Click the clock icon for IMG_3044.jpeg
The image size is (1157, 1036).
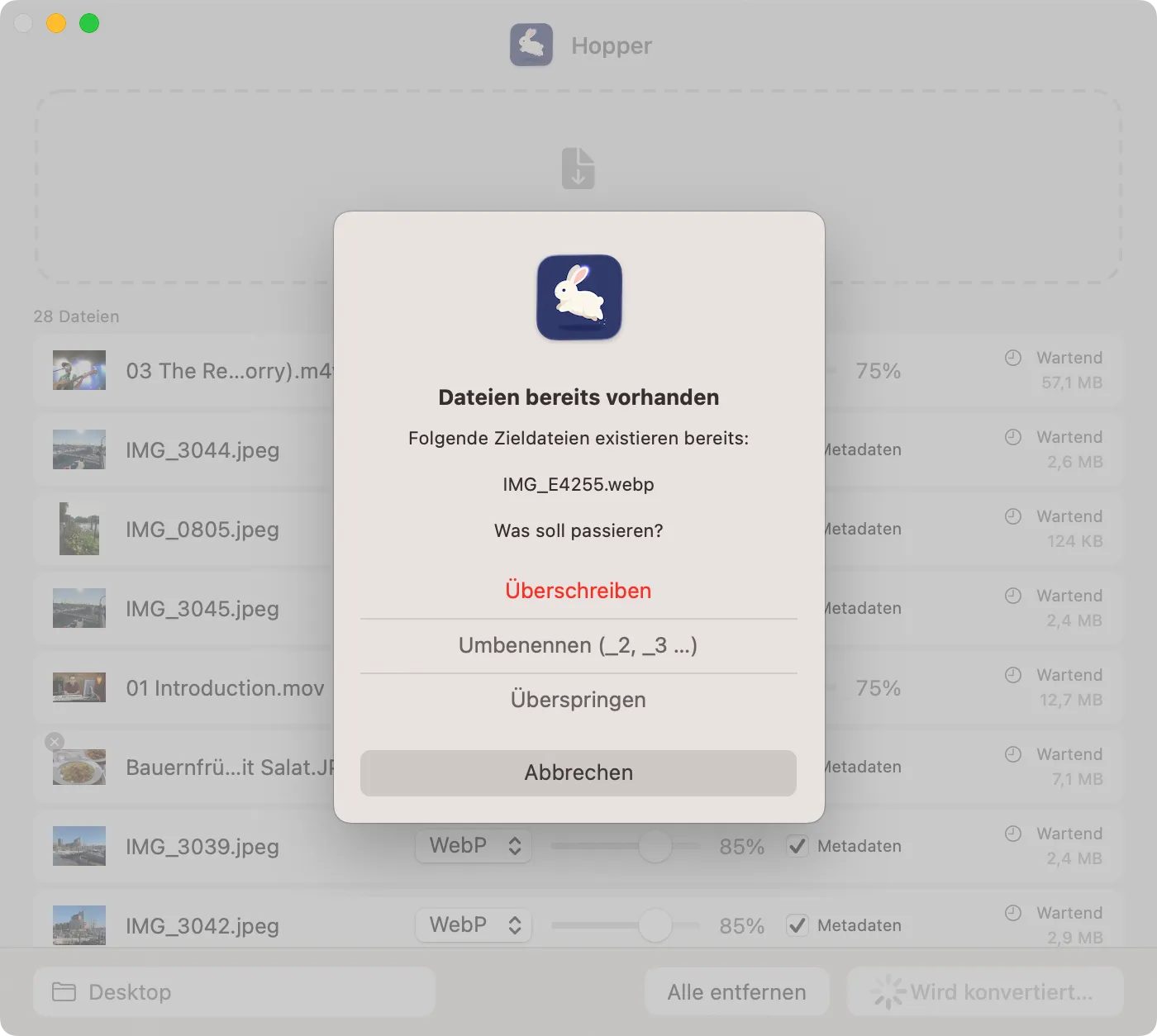(1012, 437)
